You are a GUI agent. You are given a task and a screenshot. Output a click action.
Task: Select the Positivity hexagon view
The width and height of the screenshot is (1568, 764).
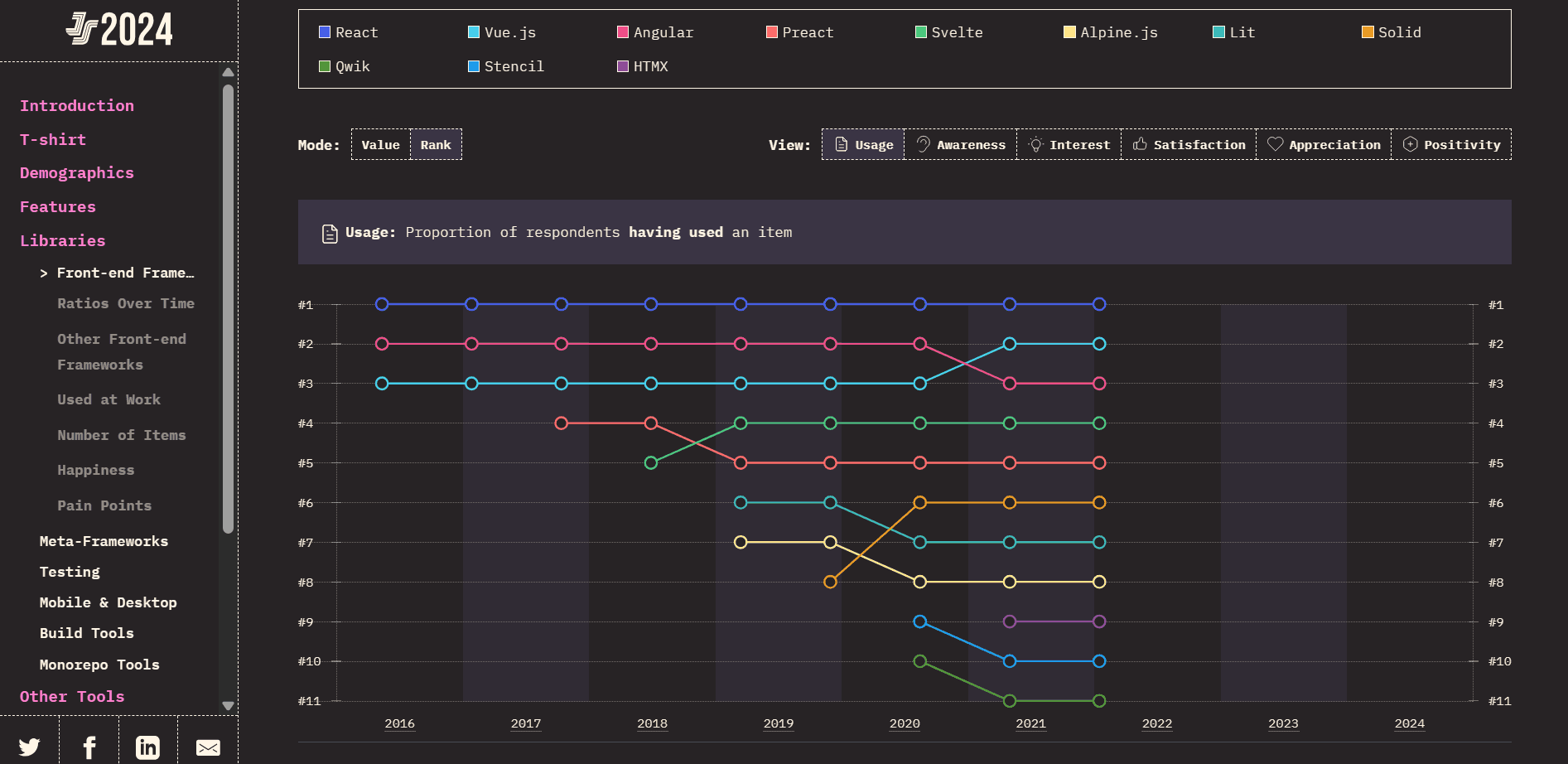(1451, 144)
